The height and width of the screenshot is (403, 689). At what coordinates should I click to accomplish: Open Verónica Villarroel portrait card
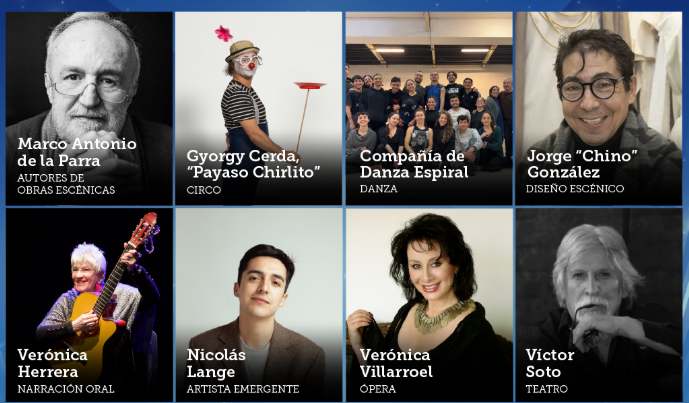[x=429, y=305]
